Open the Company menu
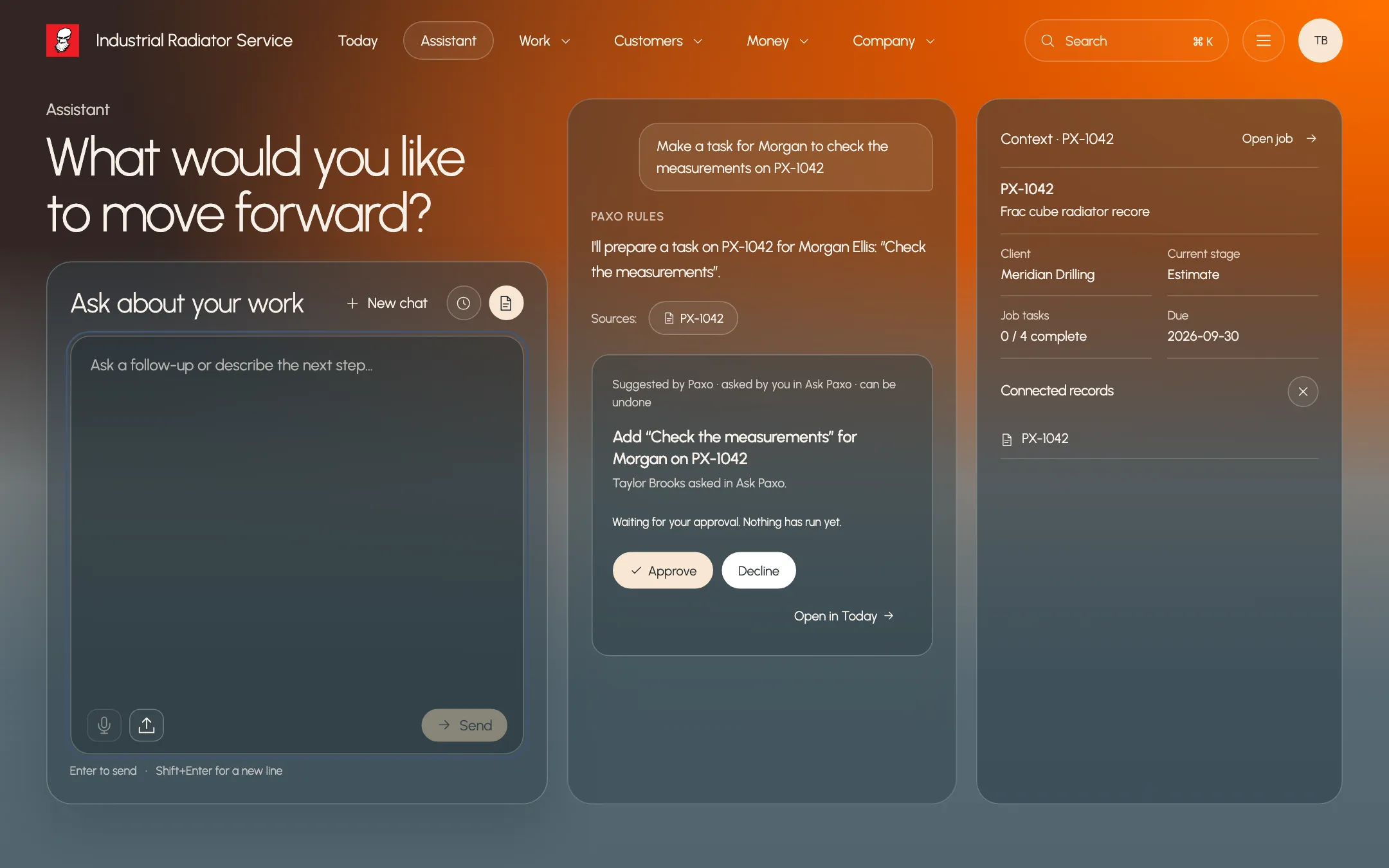The width and height of the screenshot is (1389, 868). click(x=893, y=41)
